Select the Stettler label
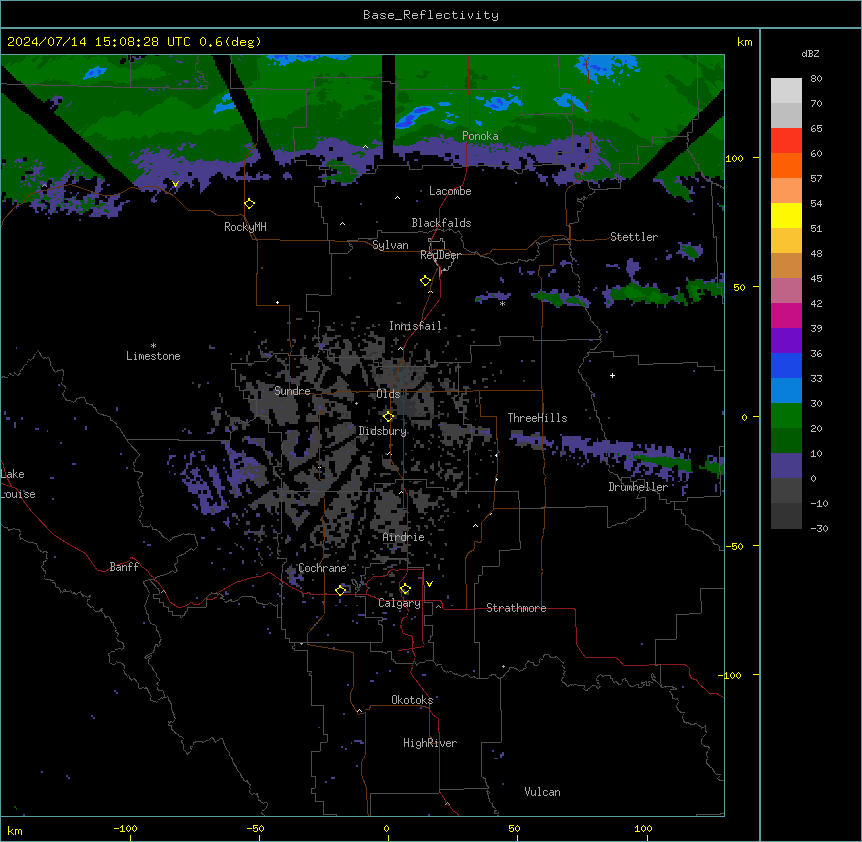This screenshot has width=862, height=842. pos(634,237)
